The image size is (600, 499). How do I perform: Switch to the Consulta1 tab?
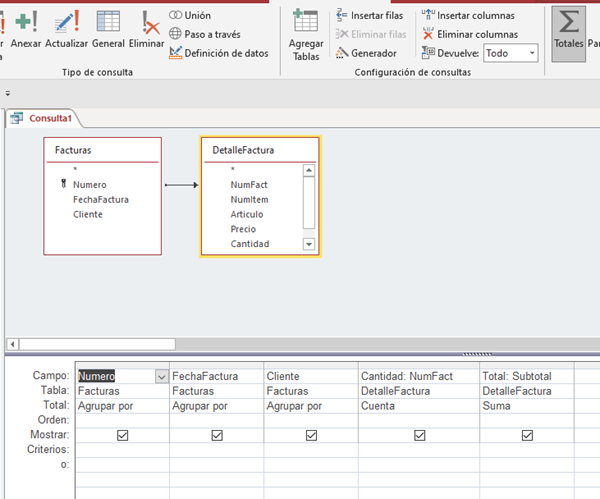[x=46, y=119]
